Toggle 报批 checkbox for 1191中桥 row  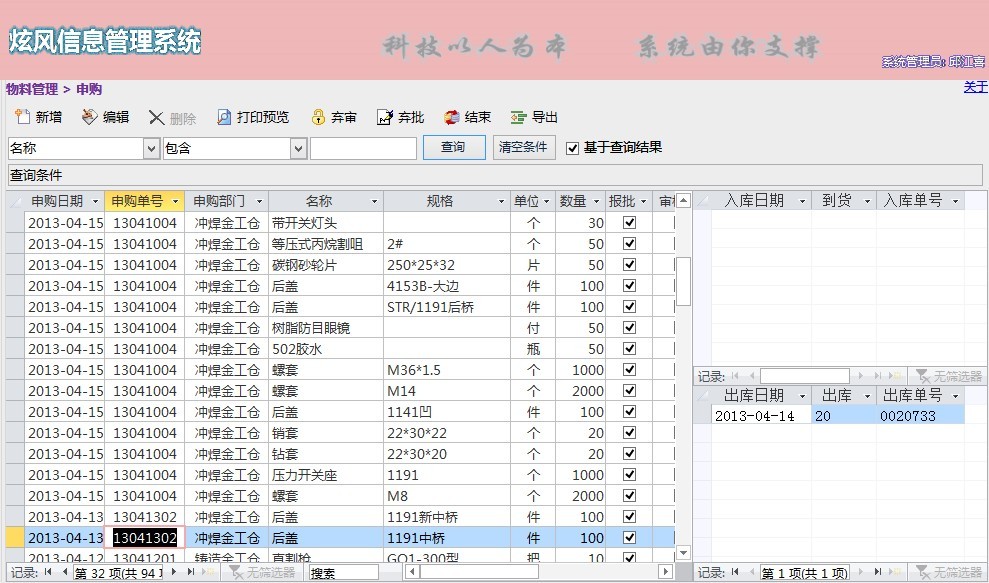(629, 538)
